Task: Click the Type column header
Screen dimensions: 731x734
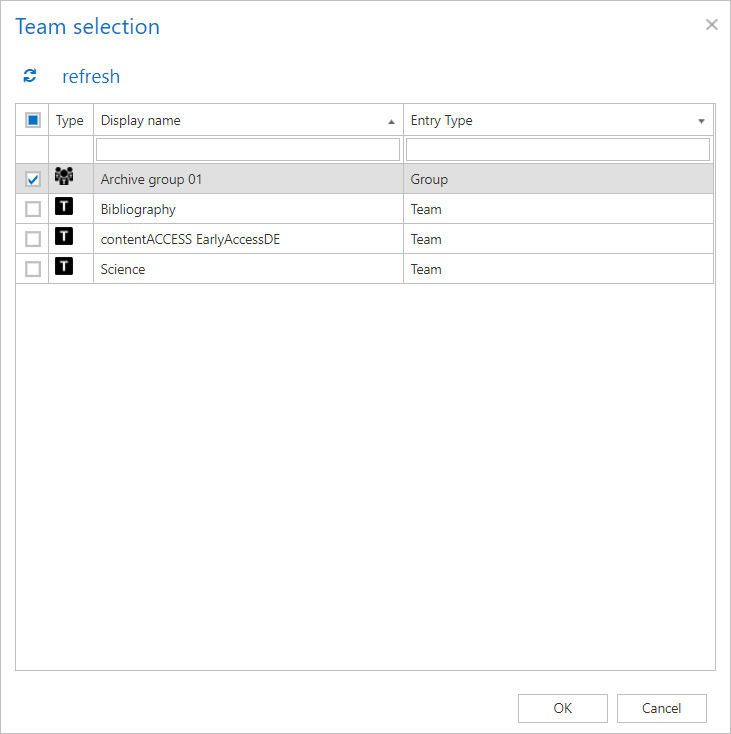Action: pyautogui.click(x=70, y=121)
